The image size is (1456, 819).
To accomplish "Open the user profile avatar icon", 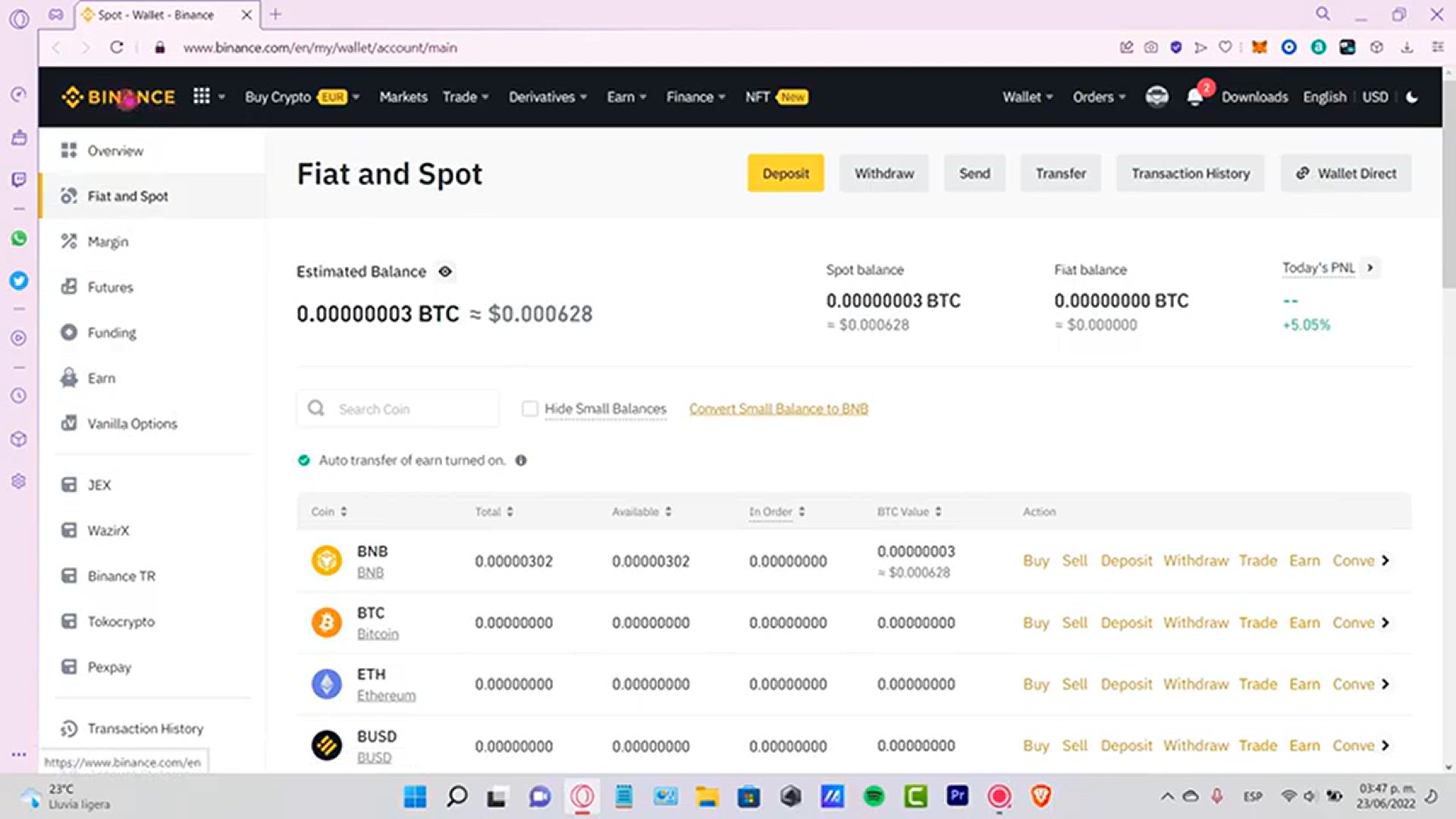I will point(1156,97).
